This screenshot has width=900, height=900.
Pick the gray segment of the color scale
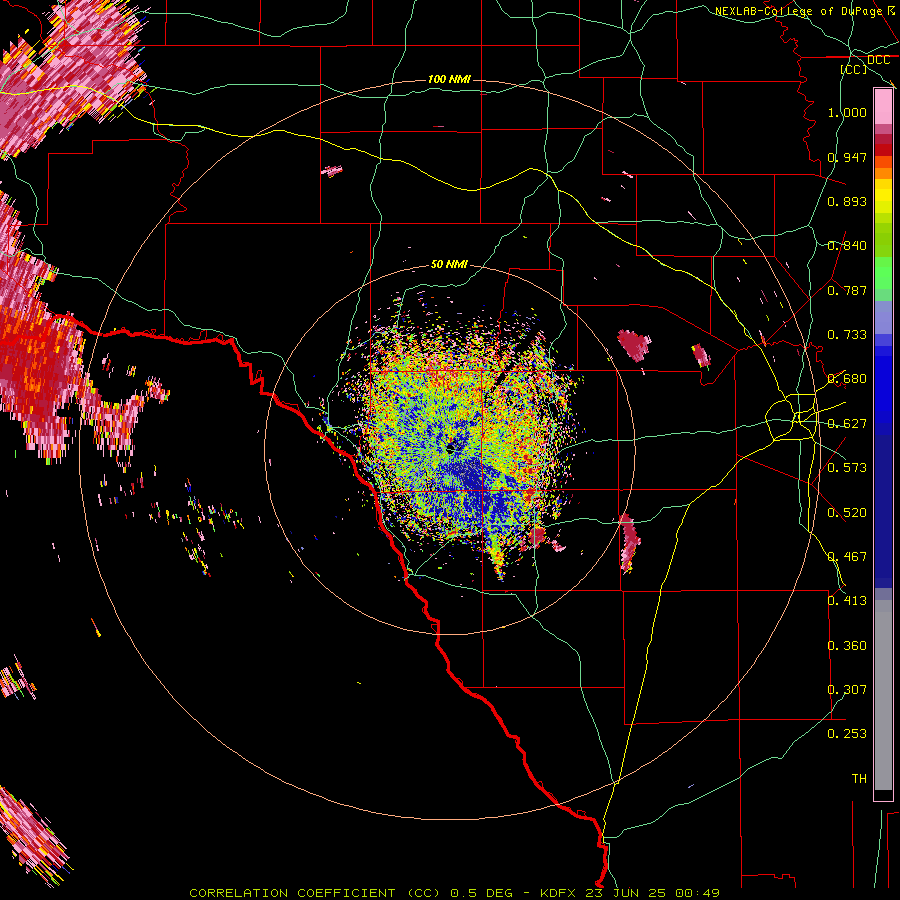883,695
